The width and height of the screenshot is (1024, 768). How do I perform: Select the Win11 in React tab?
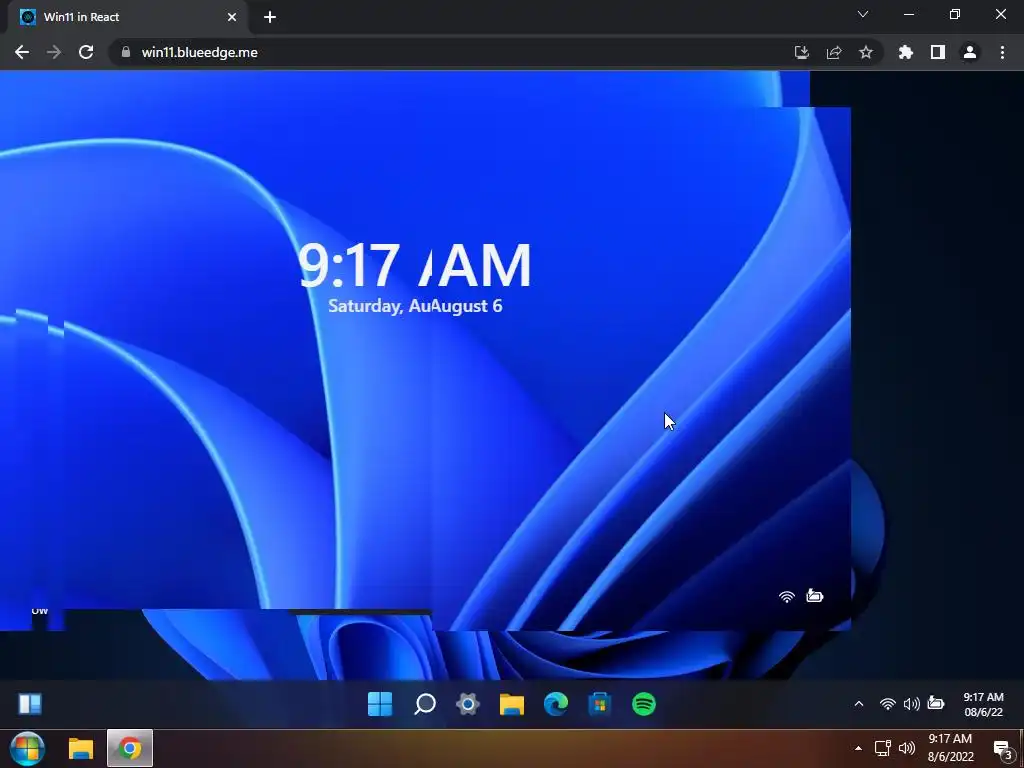pyautogui.click(x=127, y=18)
